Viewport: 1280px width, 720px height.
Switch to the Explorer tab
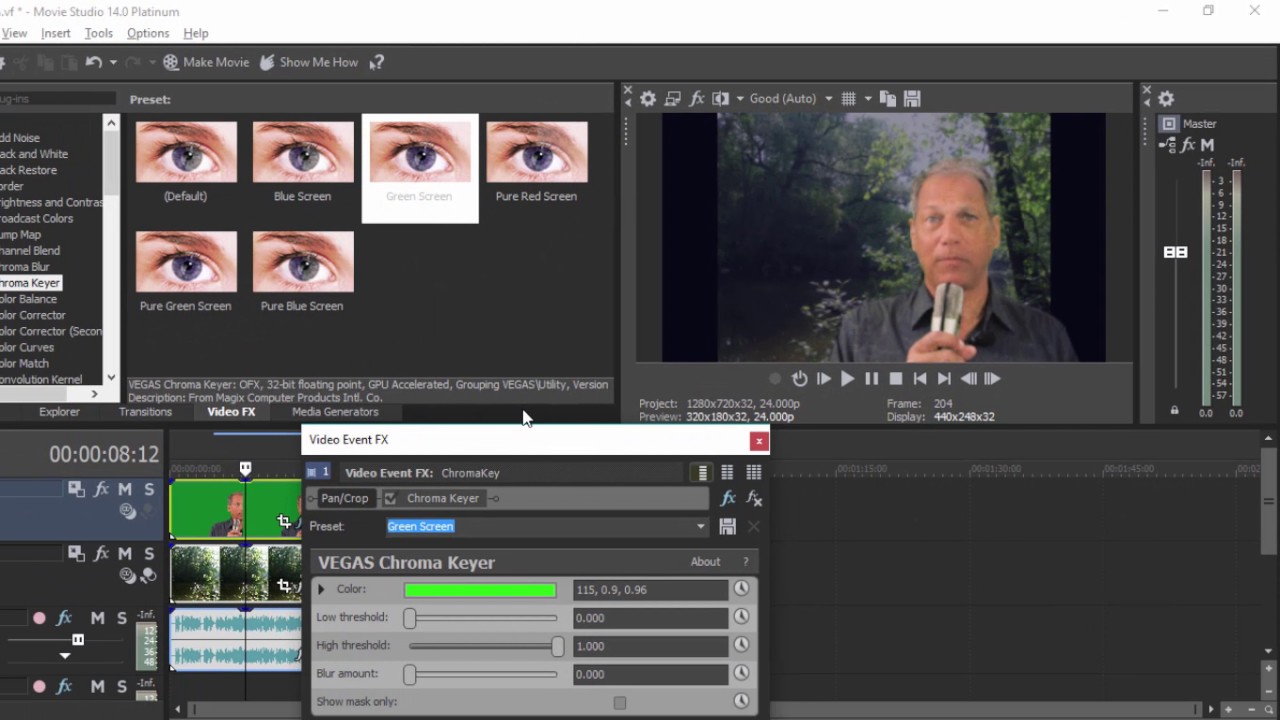(59, 412)
